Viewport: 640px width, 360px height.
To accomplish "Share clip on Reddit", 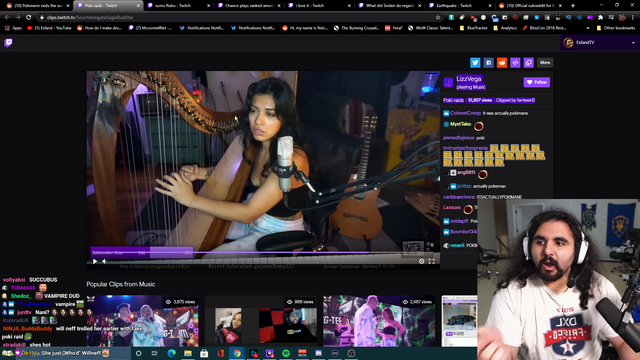I will point(502,62).
